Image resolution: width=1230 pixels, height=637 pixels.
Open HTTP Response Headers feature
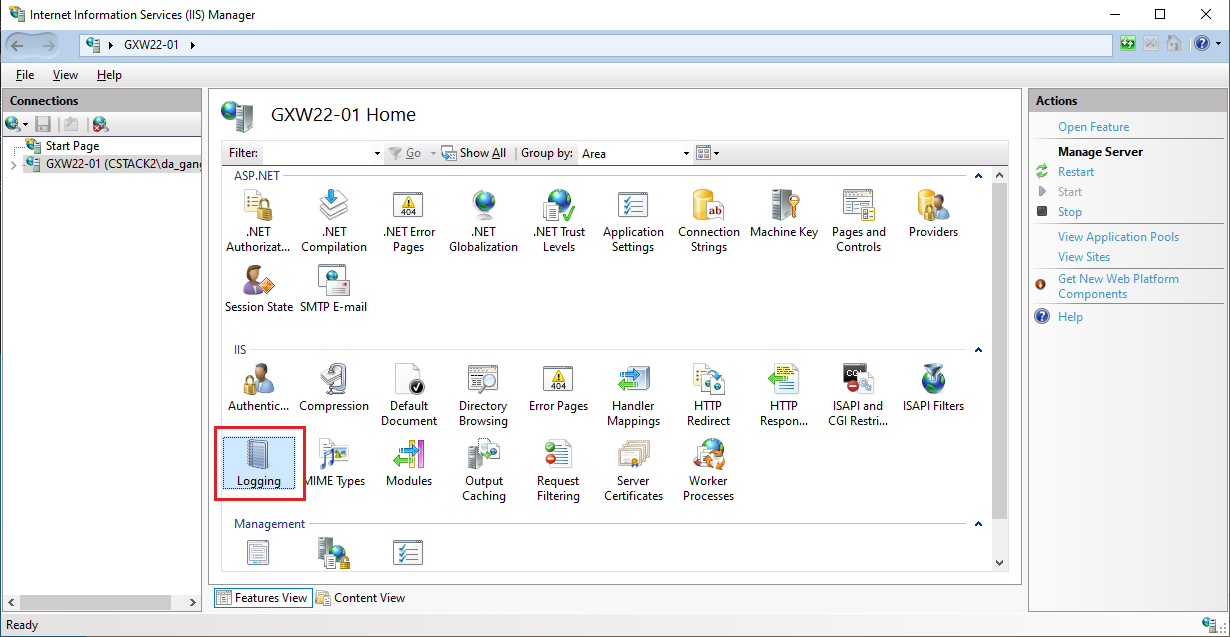(x=784, y=395)
